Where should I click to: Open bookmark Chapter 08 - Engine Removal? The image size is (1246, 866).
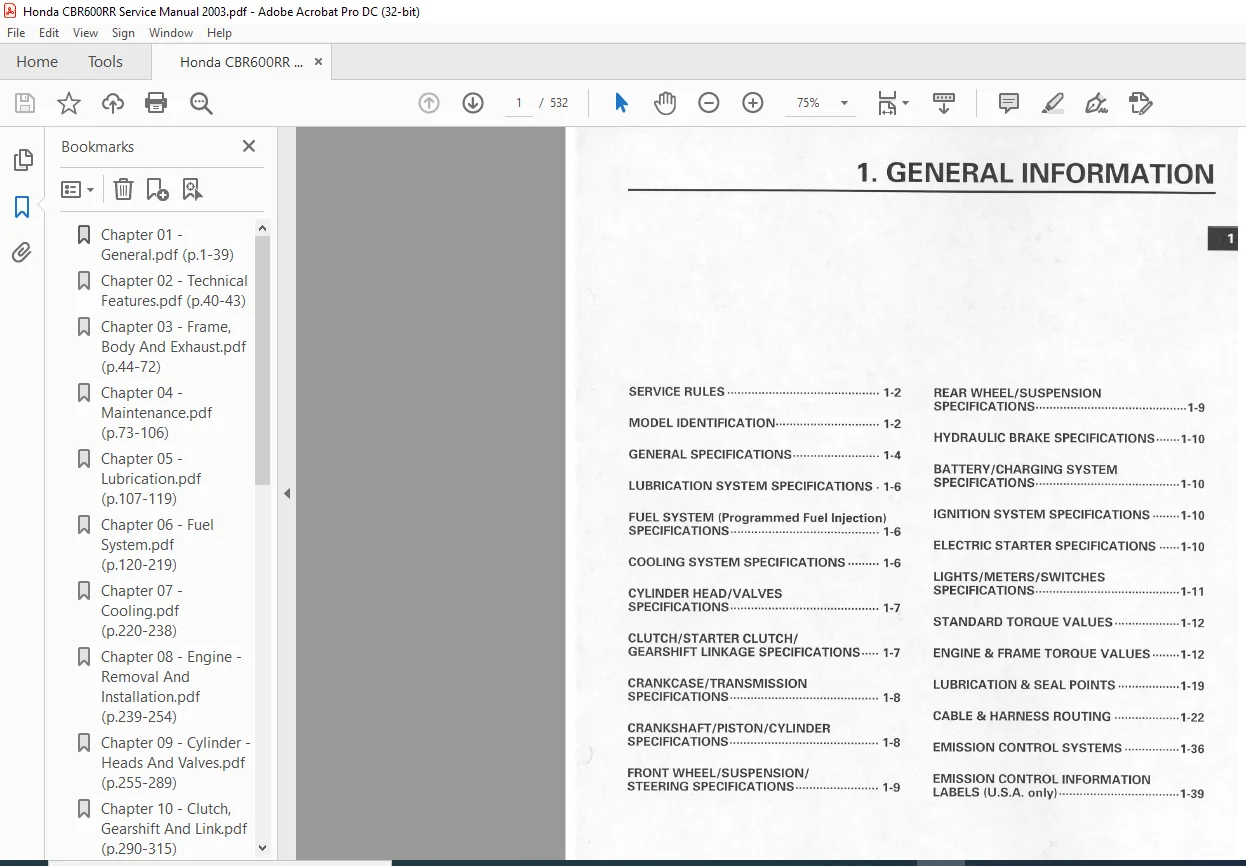coord(171,687)
